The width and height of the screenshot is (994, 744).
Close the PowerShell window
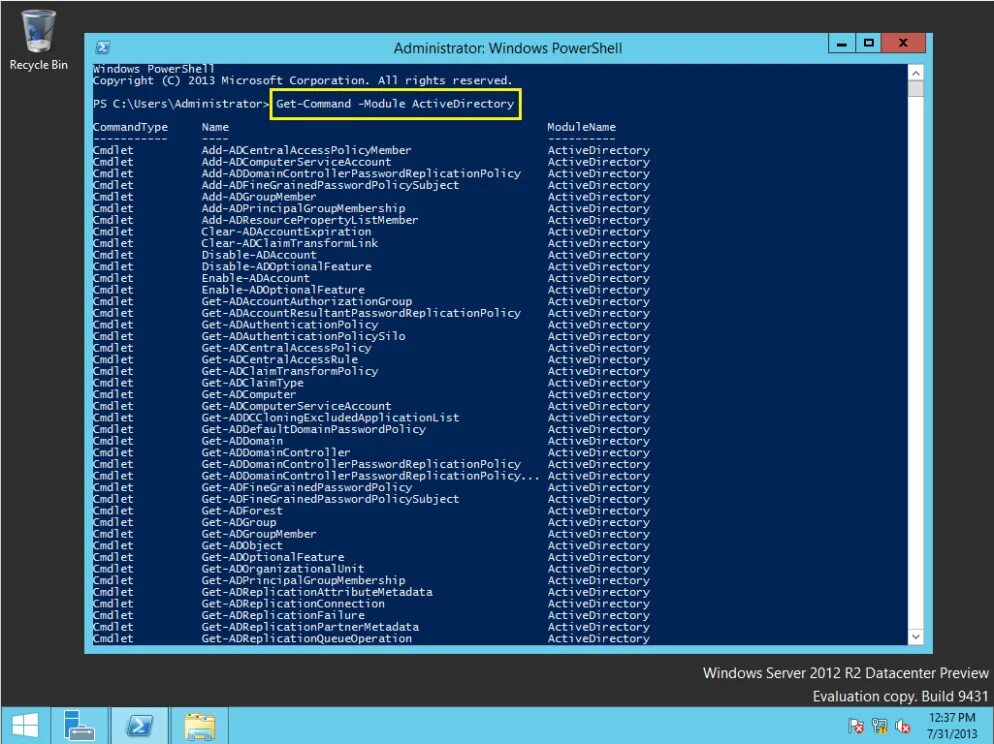point(904,44)
